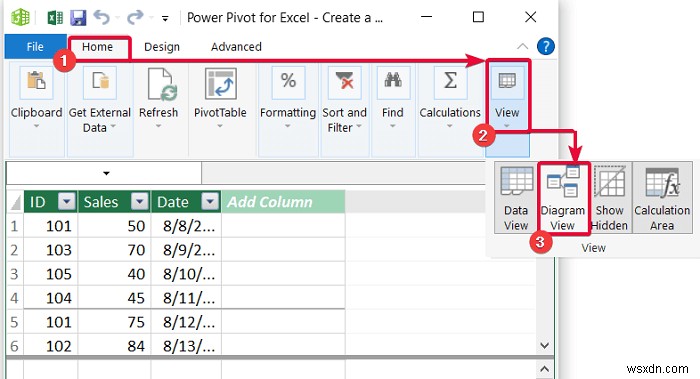Screen dimensions: 700x379
Task: Select cell with ID 104
Action: (x=51, y=298)
